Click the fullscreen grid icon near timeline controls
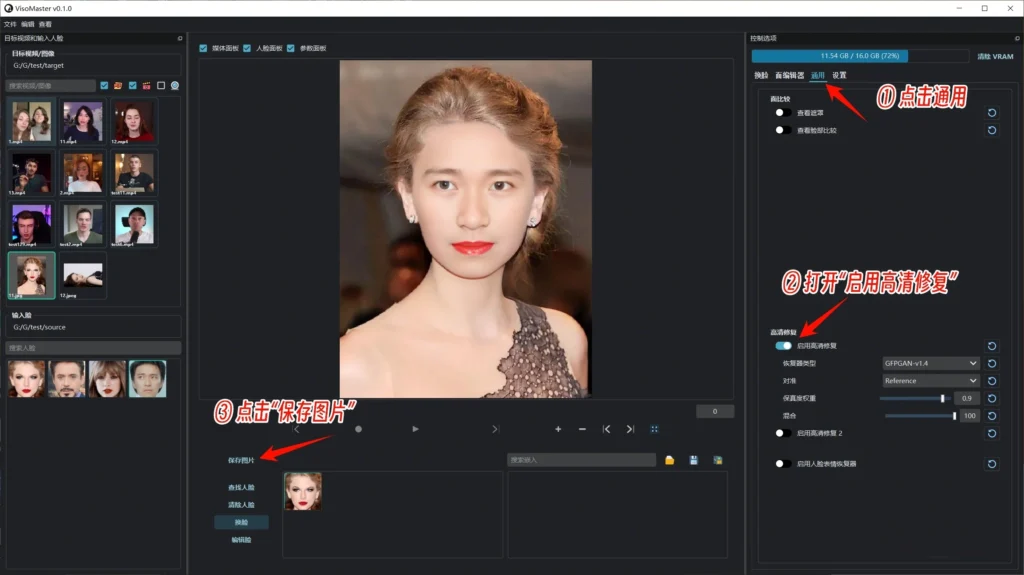This screenshot has height=575, width=1024. tap(655, 429)
